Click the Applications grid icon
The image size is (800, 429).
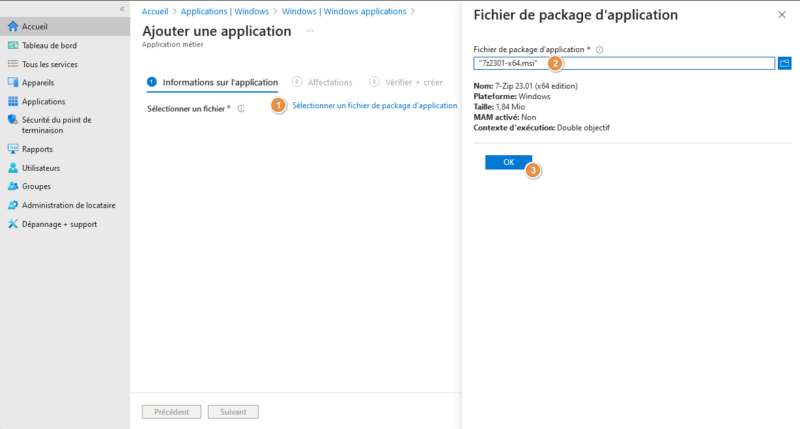(13, 101)
